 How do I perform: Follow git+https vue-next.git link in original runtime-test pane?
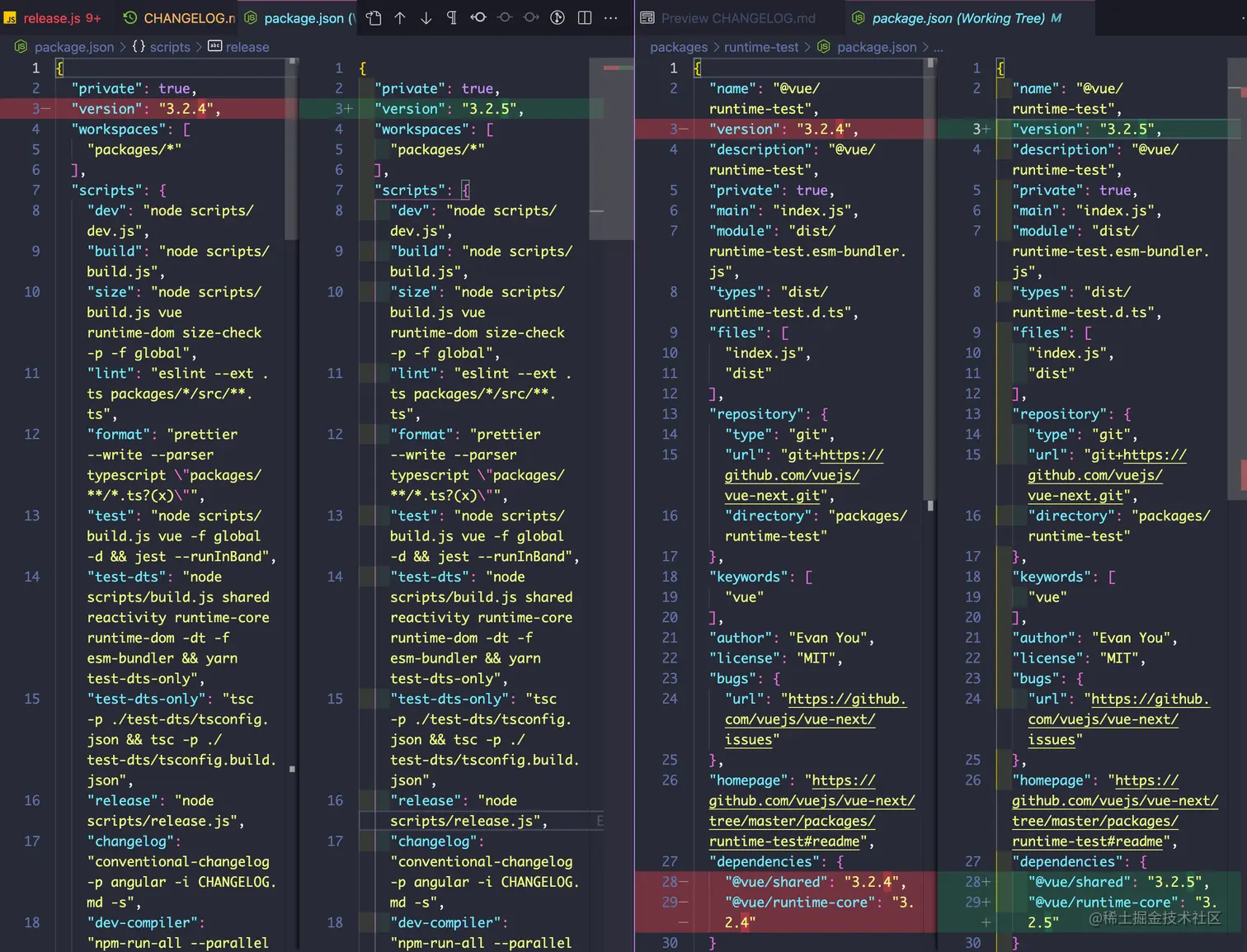pyautogui.click(x=792, y=475)
